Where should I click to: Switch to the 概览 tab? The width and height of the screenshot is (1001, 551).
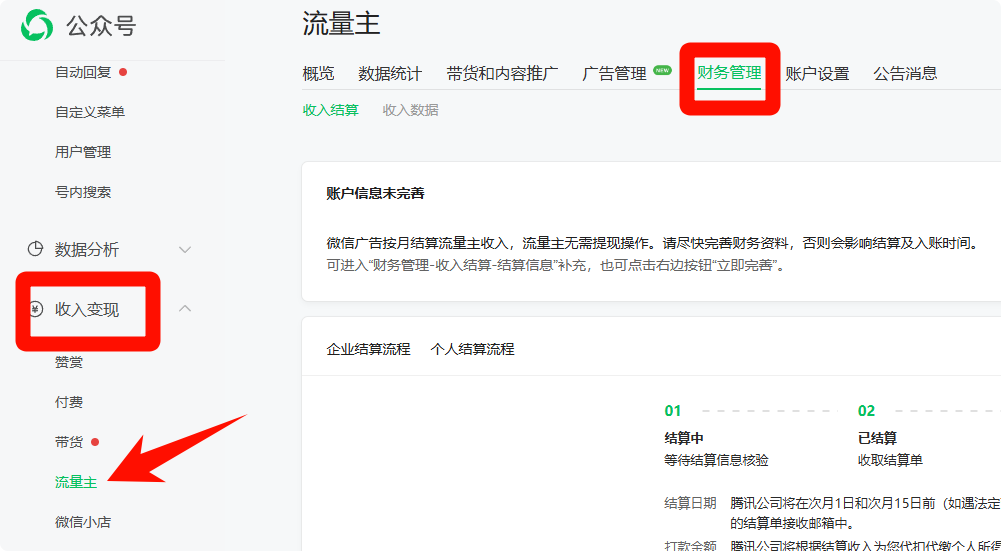click(x=319, y=73)
